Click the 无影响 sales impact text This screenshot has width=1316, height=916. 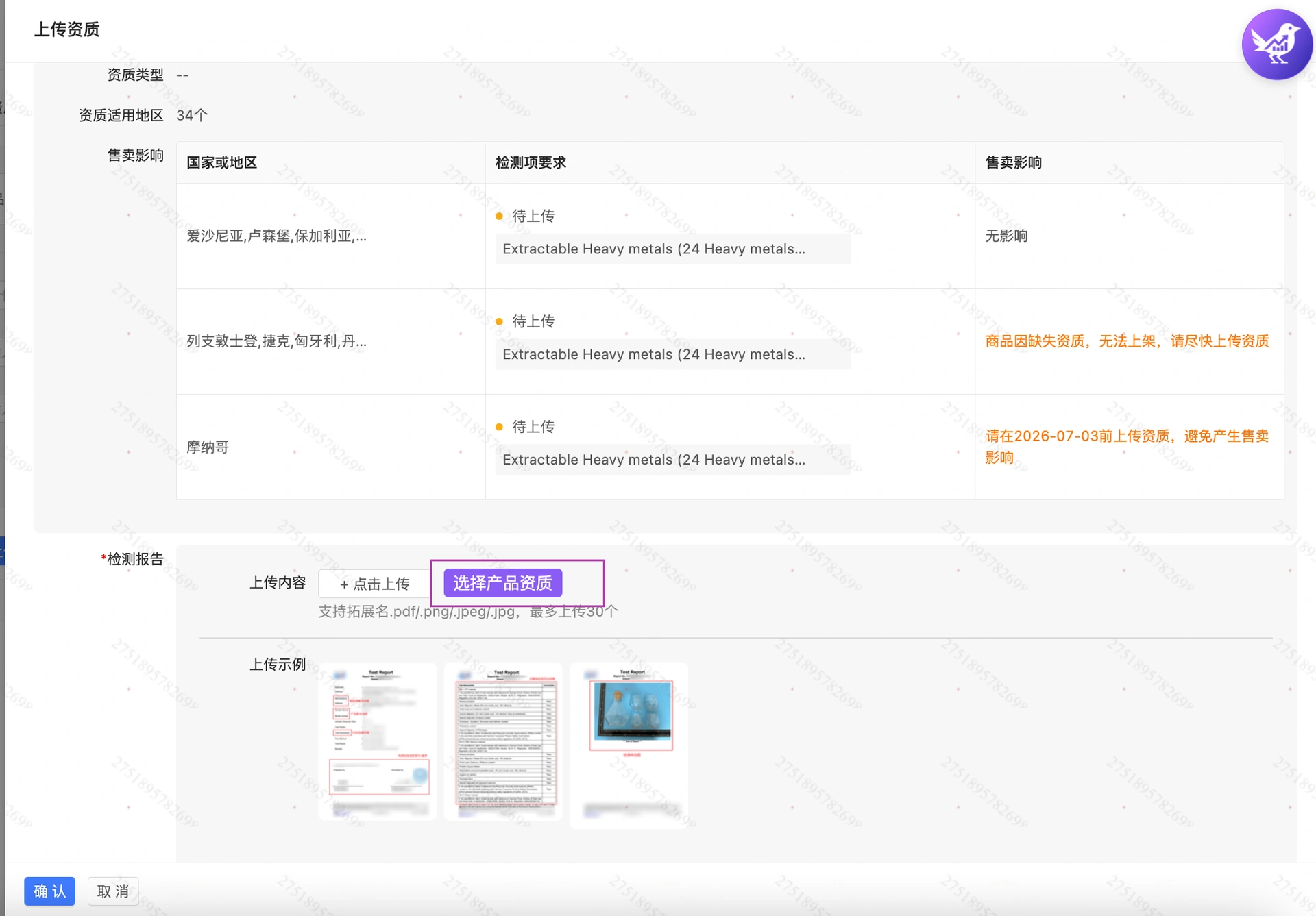click(x=1006, y=236)
